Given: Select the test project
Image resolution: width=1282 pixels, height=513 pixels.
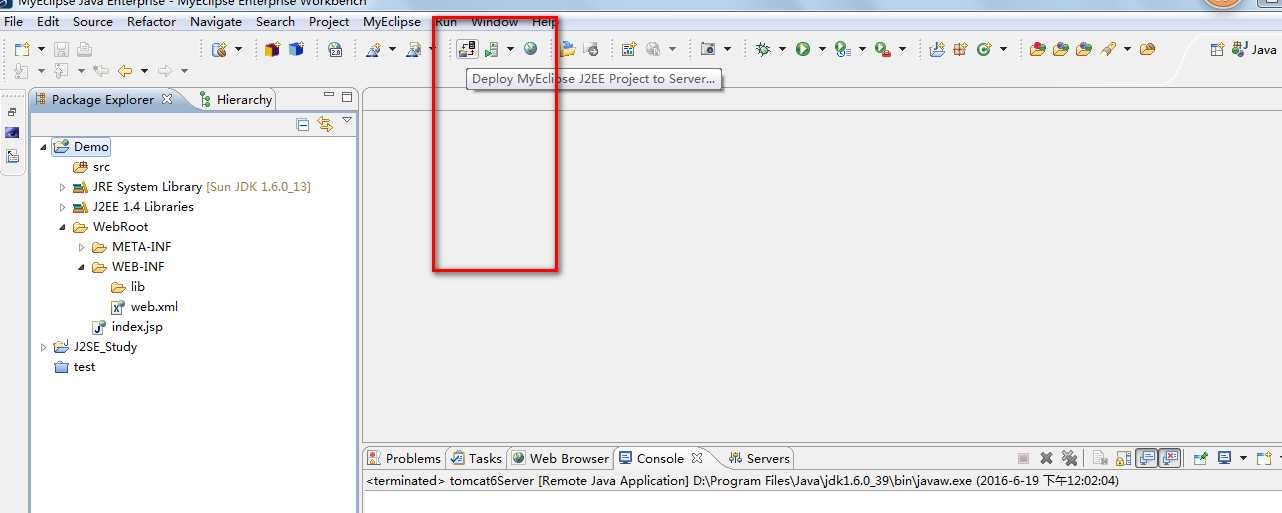Looking at the screenshot, I should [x=75, y=367].
